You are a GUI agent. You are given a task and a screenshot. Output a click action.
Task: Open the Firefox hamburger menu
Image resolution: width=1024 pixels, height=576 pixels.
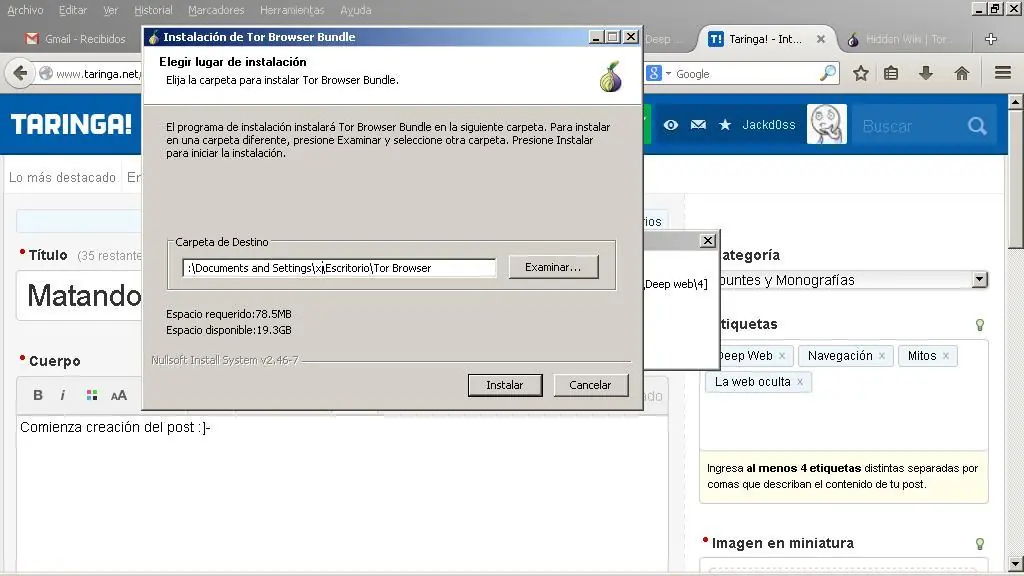coord(1003,72)
